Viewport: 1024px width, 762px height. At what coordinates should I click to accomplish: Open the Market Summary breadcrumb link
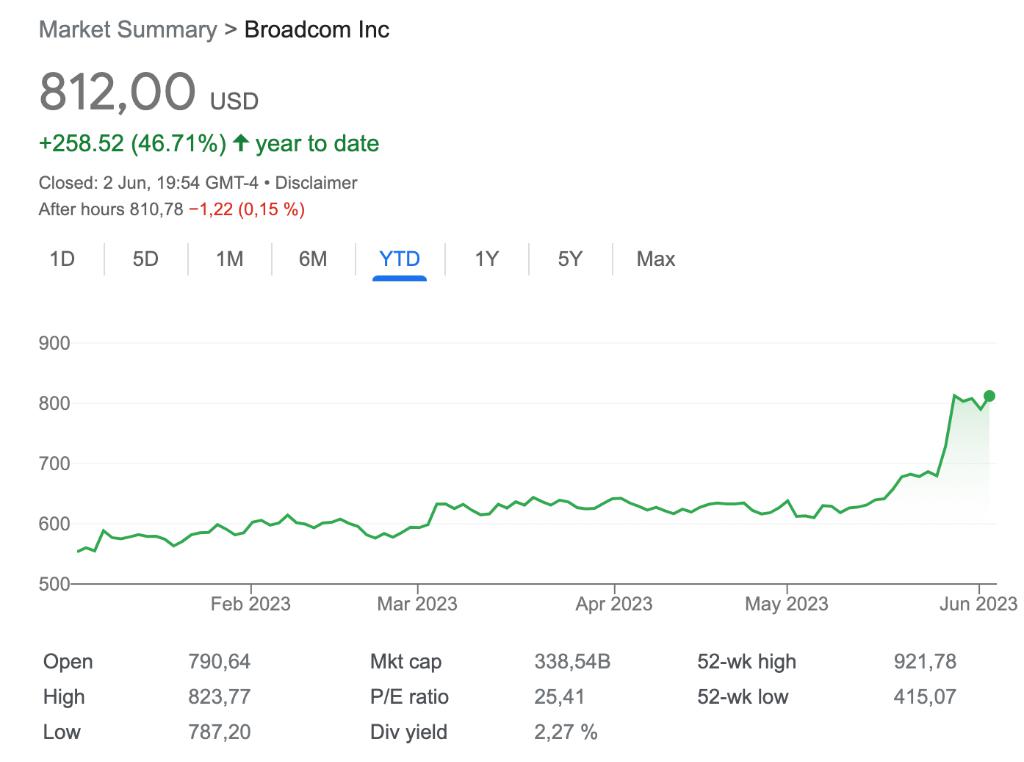(127, 30)
